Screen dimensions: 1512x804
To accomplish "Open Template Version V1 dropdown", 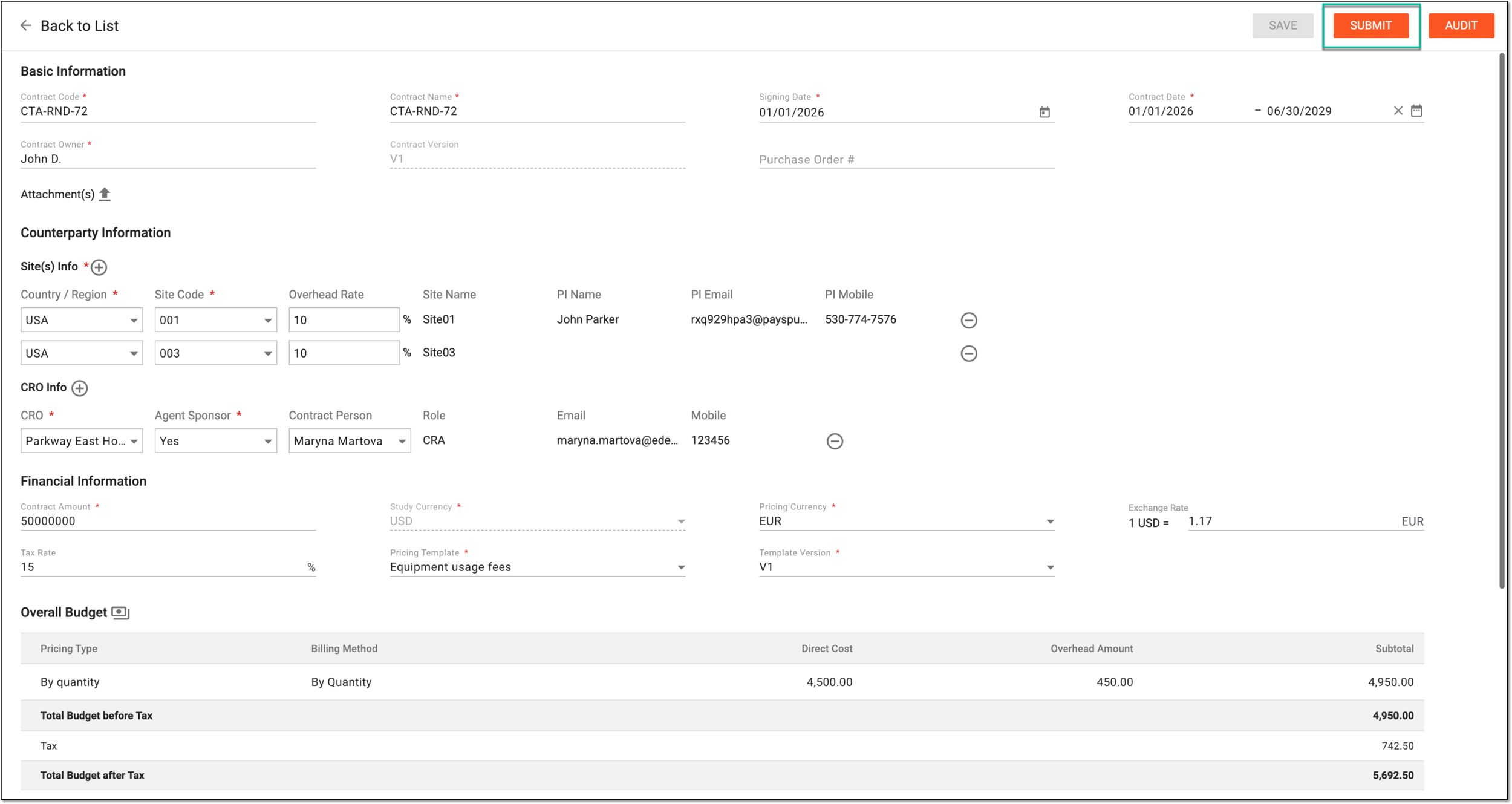I will coord(907,567).
